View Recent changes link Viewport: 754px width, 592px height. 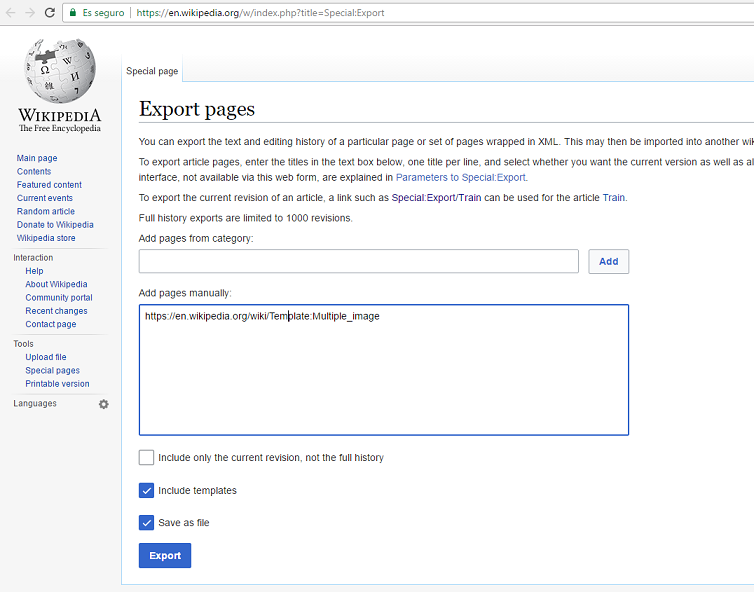click(x=56, y=311)
